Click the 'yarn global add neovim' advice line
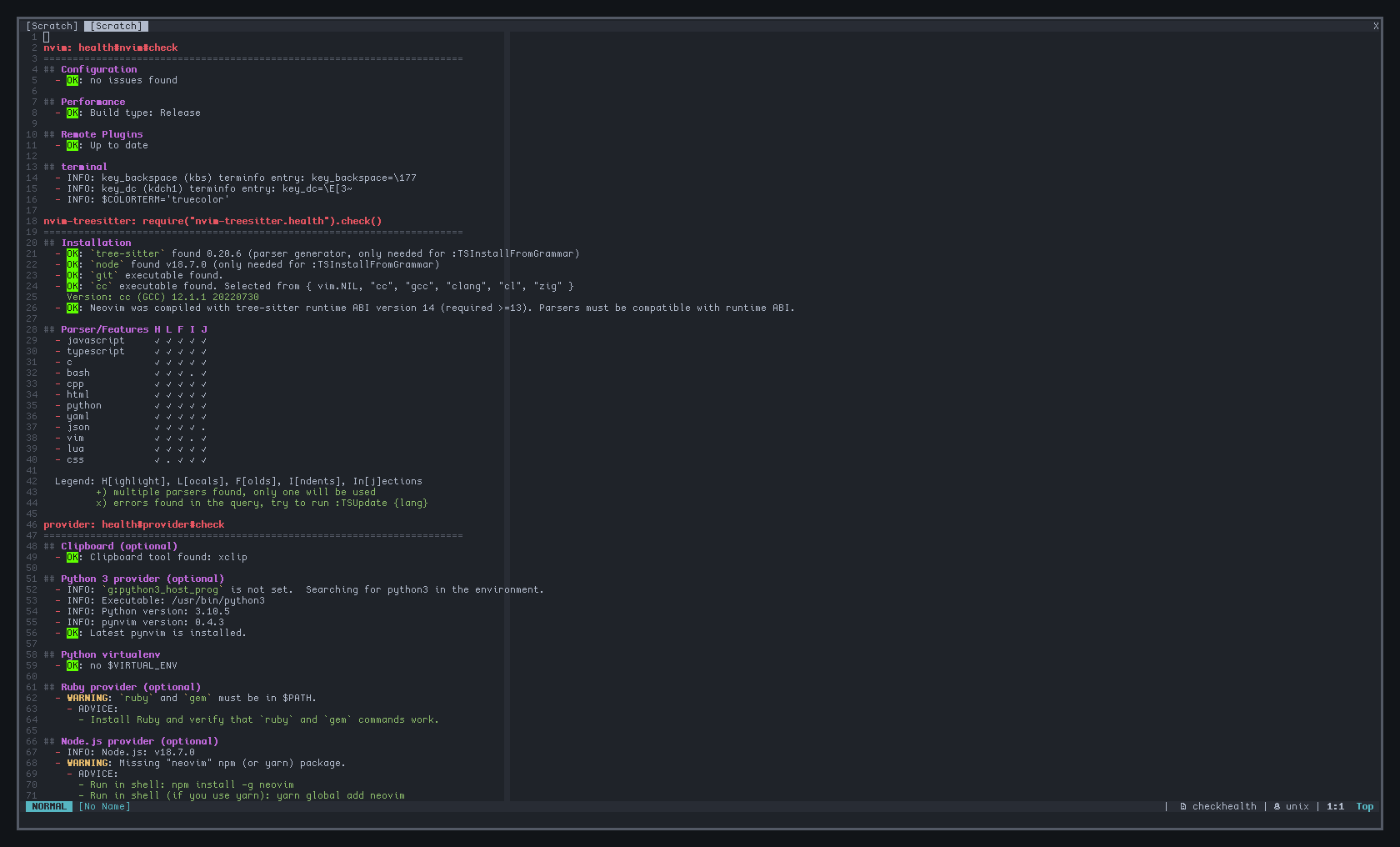1400x847 pixels. coord(242,795)
